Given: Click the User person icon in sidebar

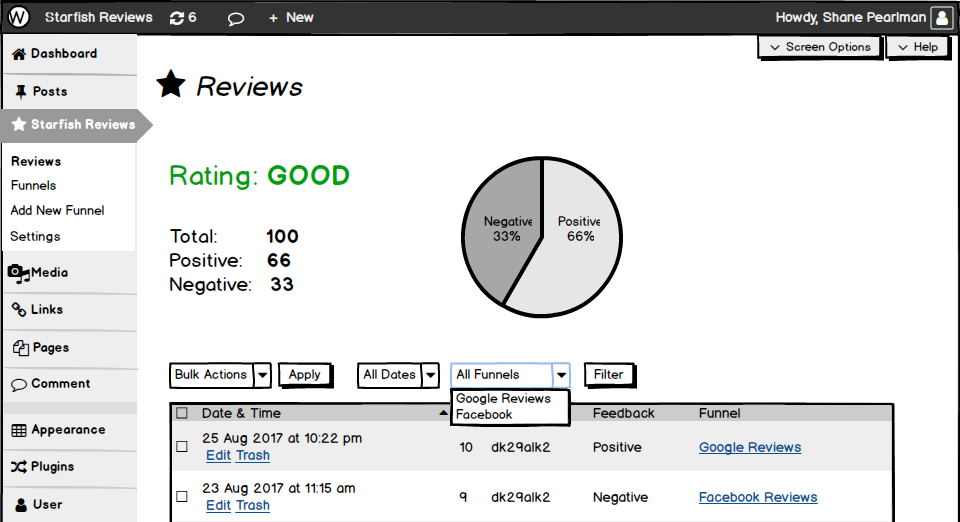Looking at the screenshot, I should click(x=21, y=505).
